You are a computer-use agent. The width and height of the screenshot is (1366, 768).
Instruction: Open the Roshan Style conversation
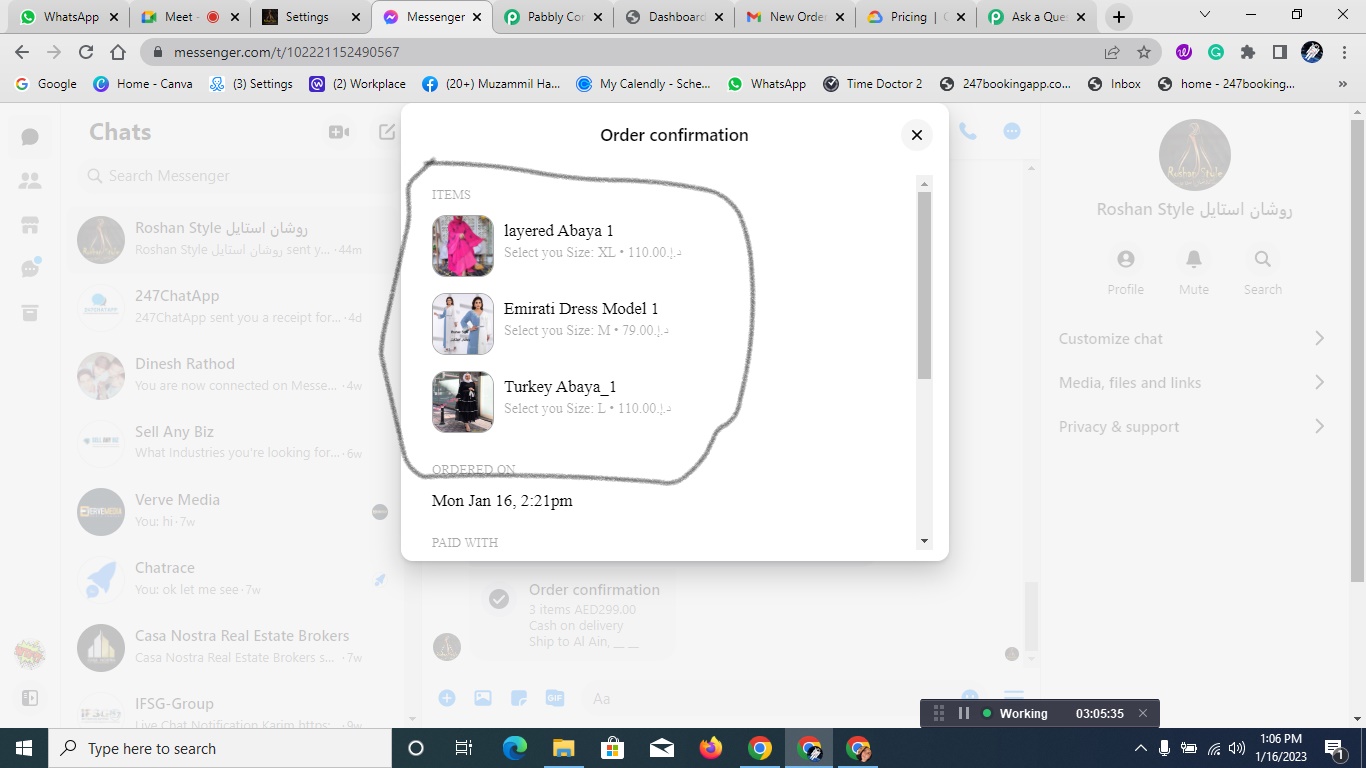tap(236, 238)
